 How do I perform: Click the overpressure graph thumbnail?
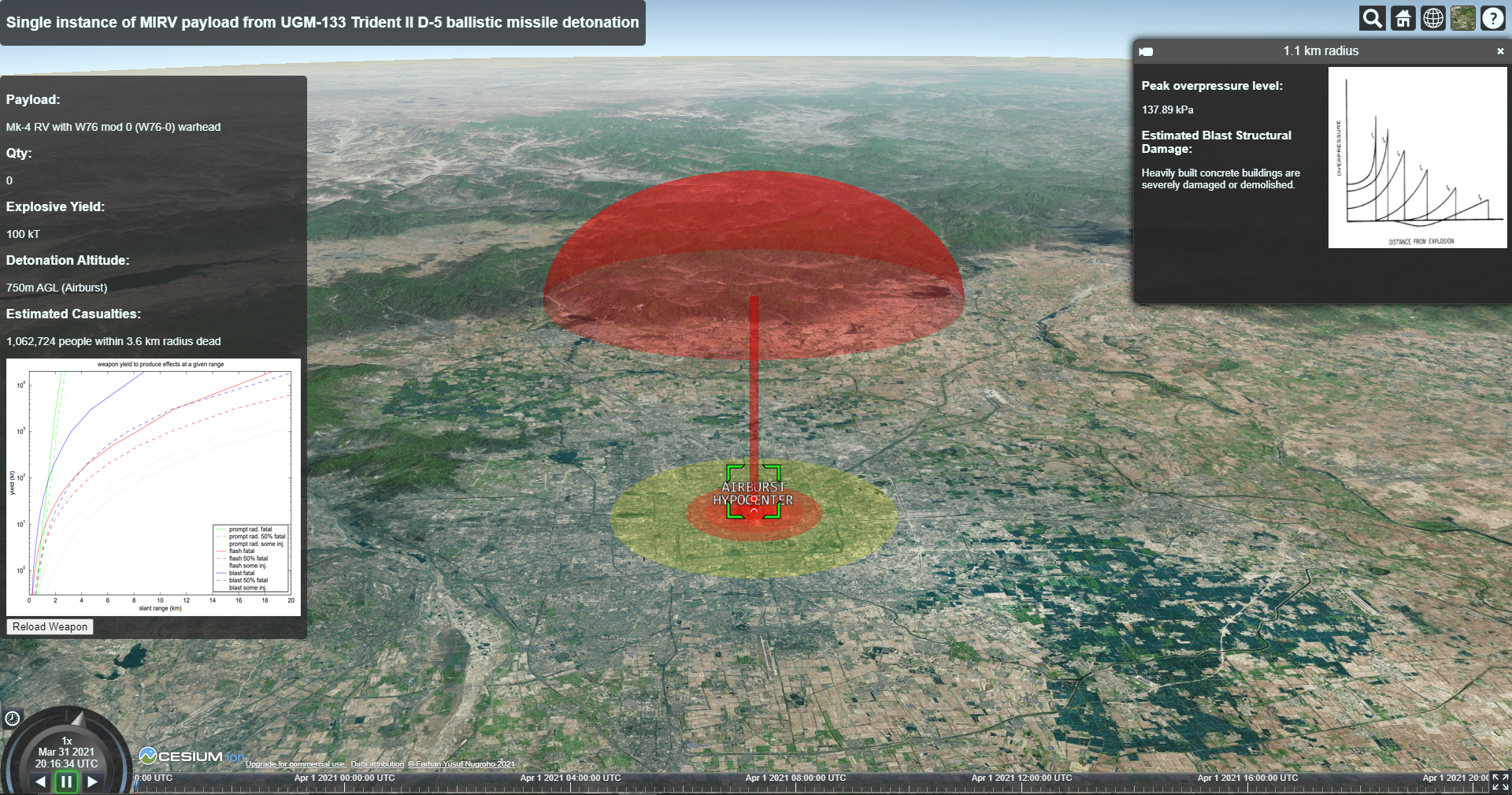click(1417, 158)
